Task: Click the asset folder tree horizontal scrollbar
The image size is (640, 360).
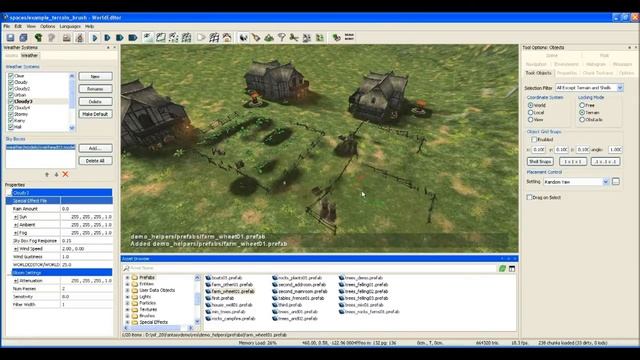Action: click(x=159, y=328)
